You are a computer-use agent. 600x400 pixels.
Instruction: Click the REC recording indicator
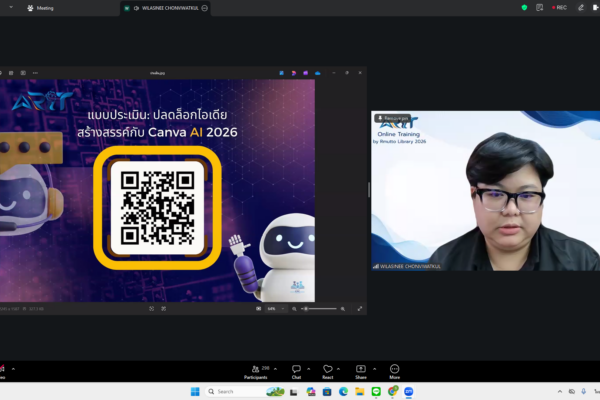tap(559, 8)
